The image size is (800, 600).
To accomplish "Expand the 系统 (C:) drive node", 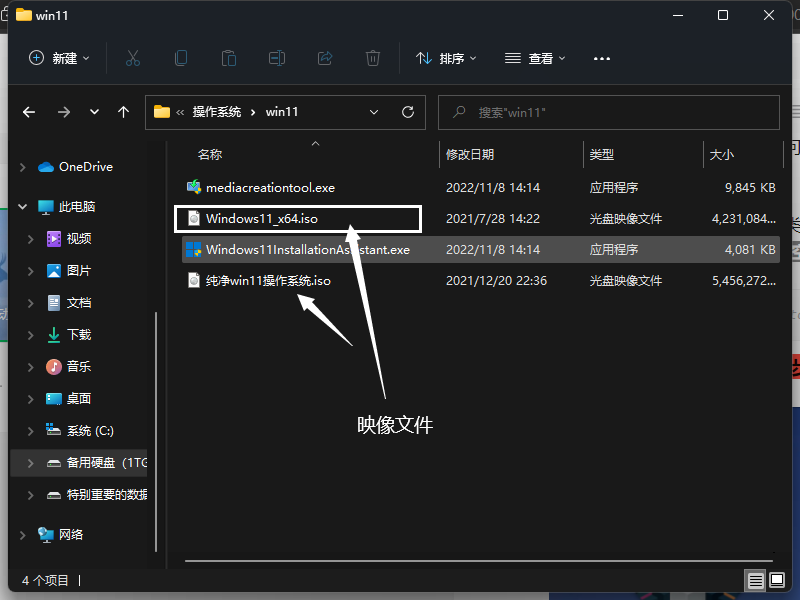I will tap(31, 431).
